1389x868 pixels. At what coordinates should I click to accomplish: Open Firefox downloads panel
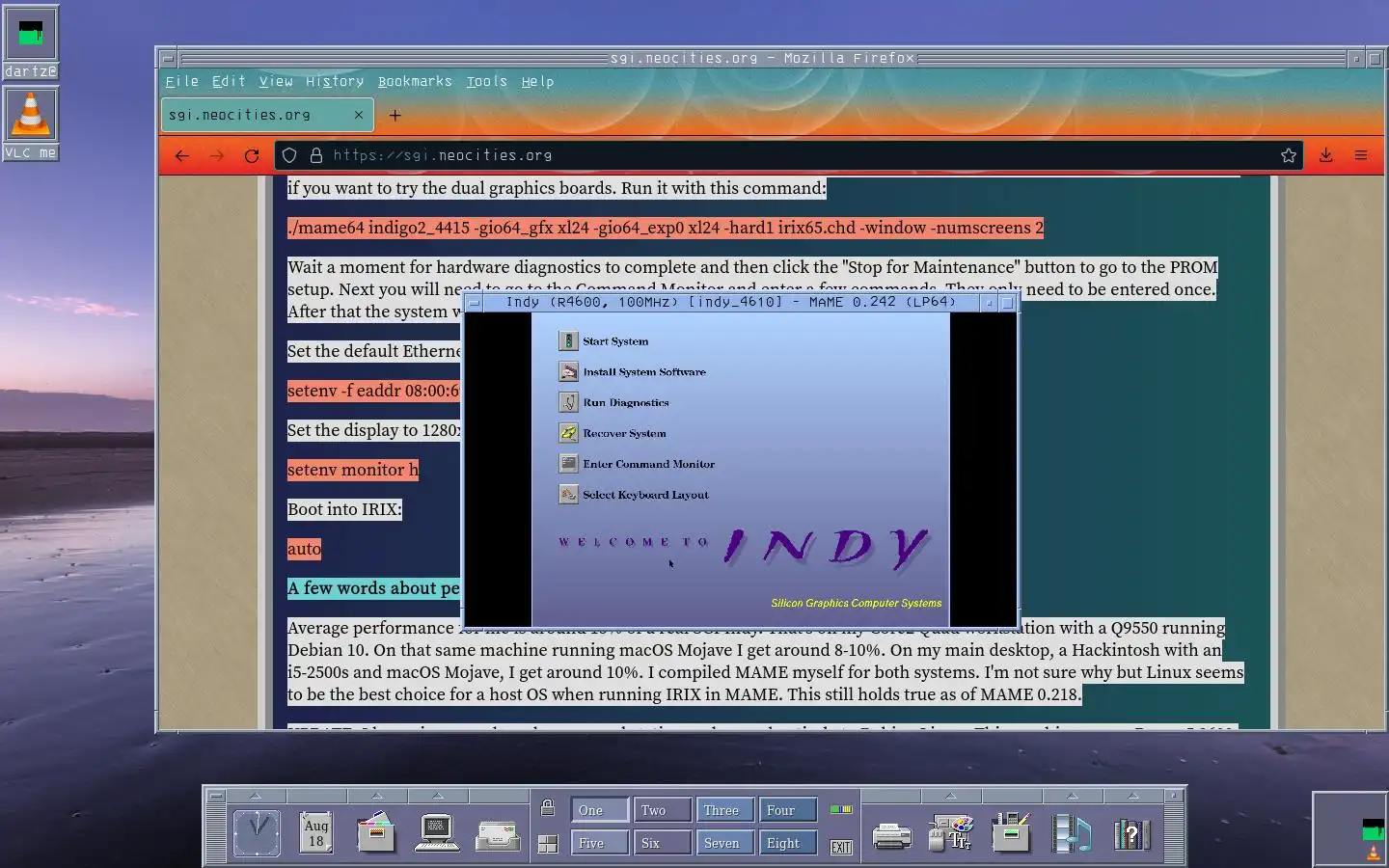(1326, 155)
